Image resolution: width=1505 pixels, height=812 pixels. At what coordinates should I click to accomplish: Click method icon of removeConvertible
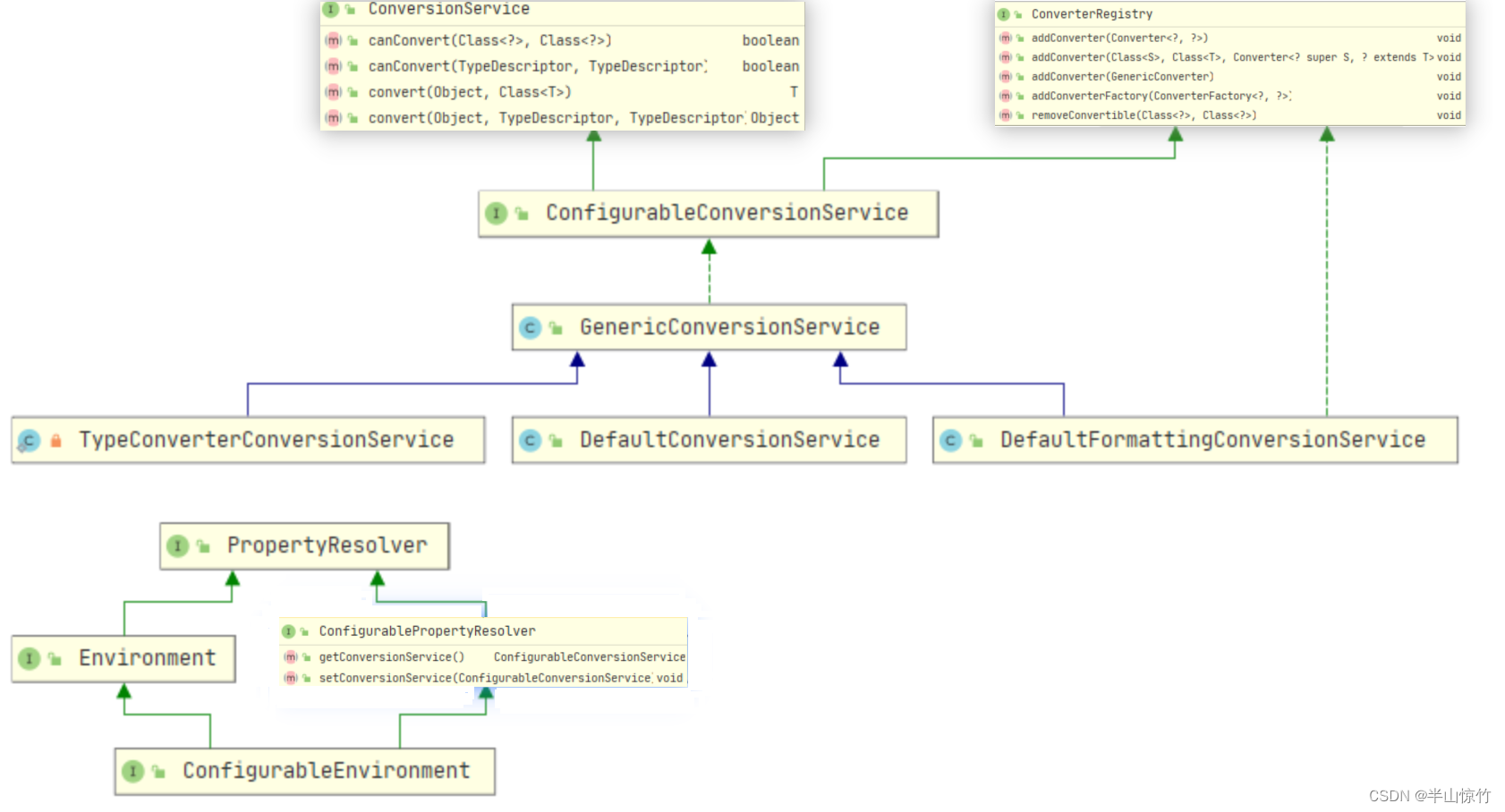[x=1006, y=115]
